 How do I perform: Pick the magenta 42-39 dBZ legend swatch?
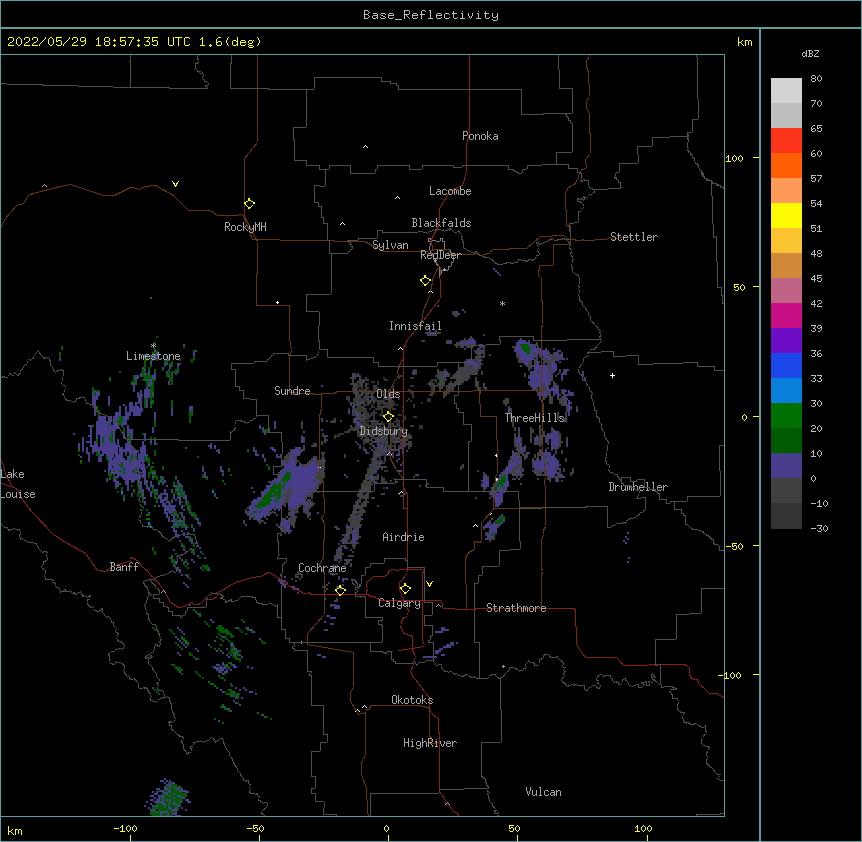pos(786,315)
